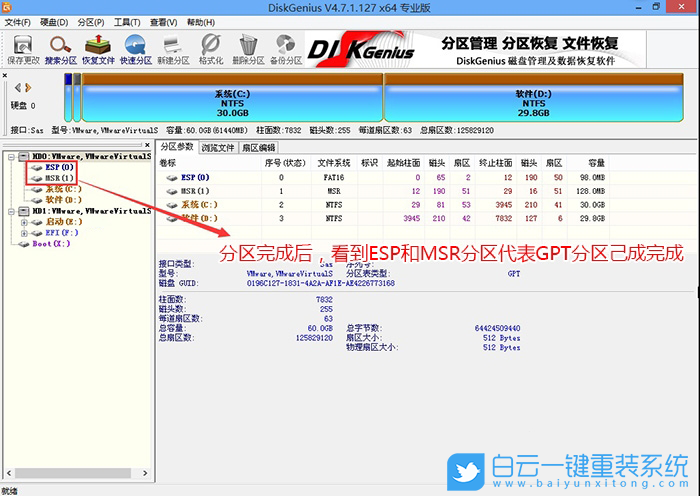Launch the 恢复文件 recover files tool

98,50
